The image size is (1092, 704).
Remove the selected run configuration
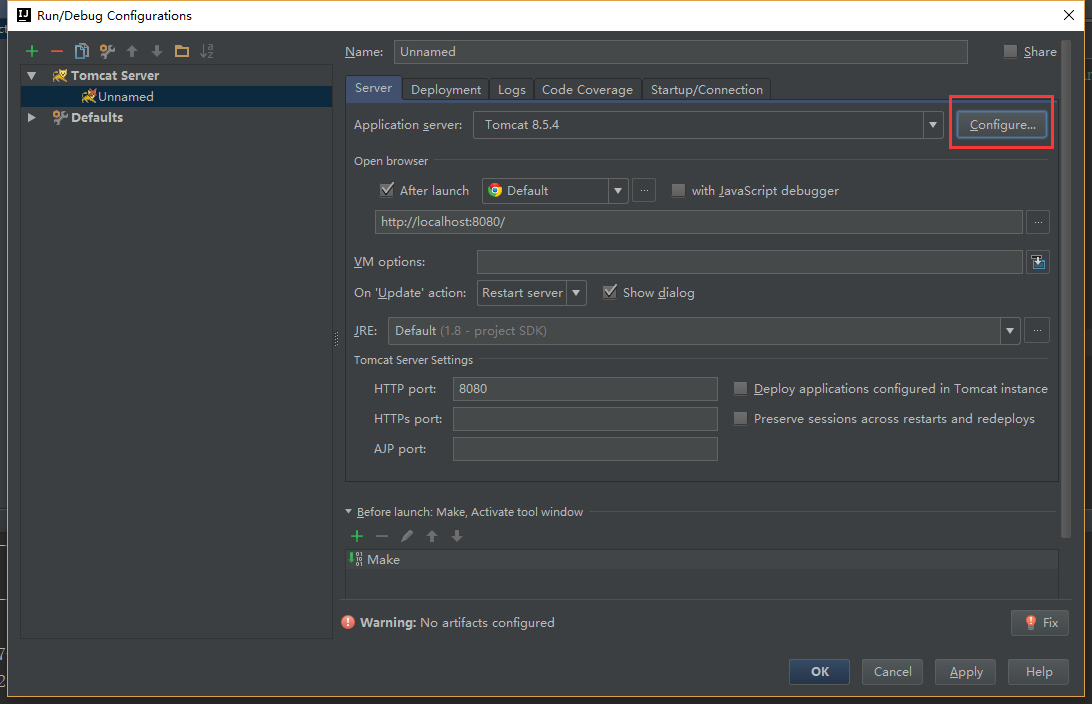coord(57,51)
